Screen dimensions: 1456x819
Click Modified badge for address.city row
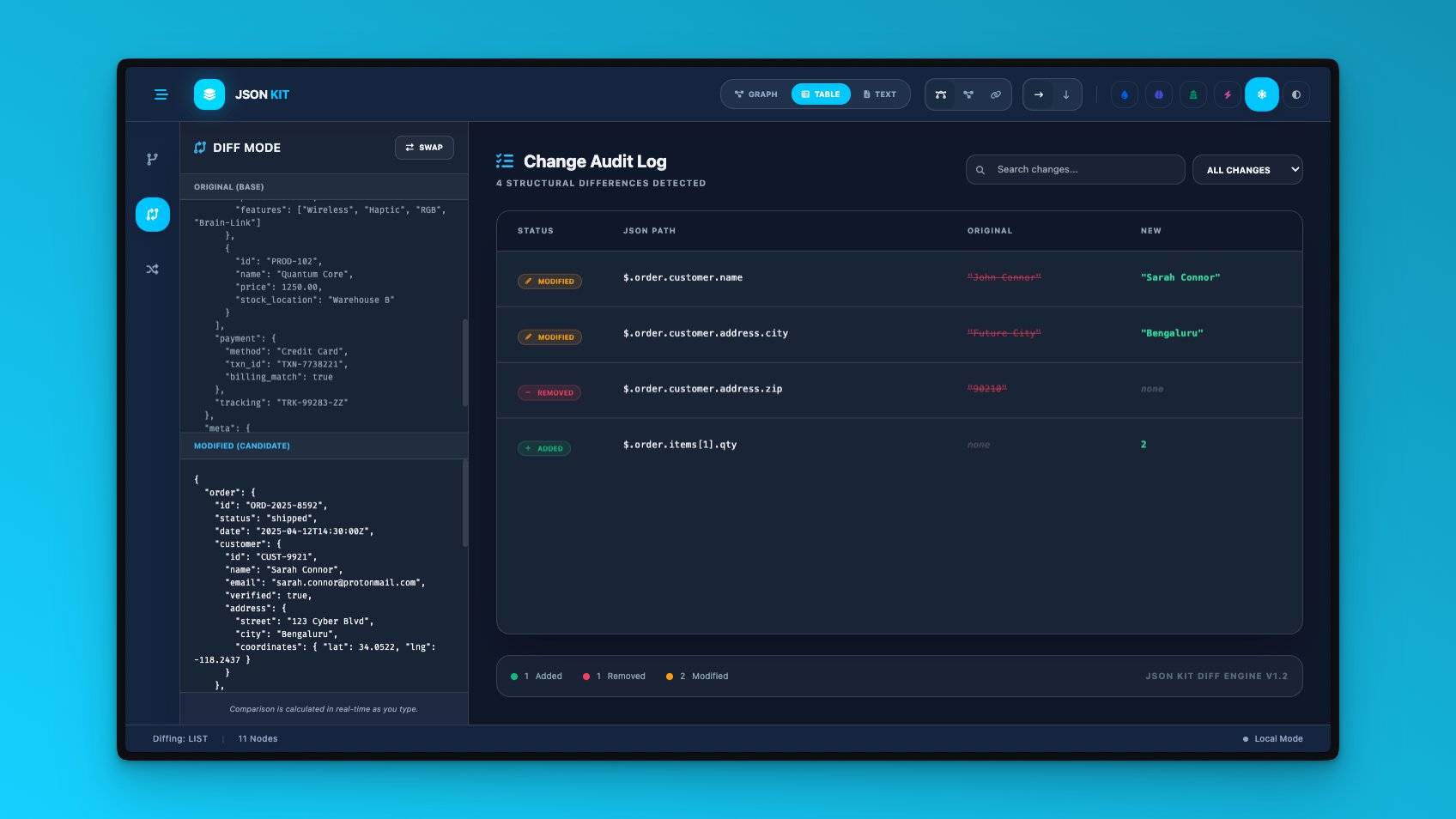click(549, 337)
